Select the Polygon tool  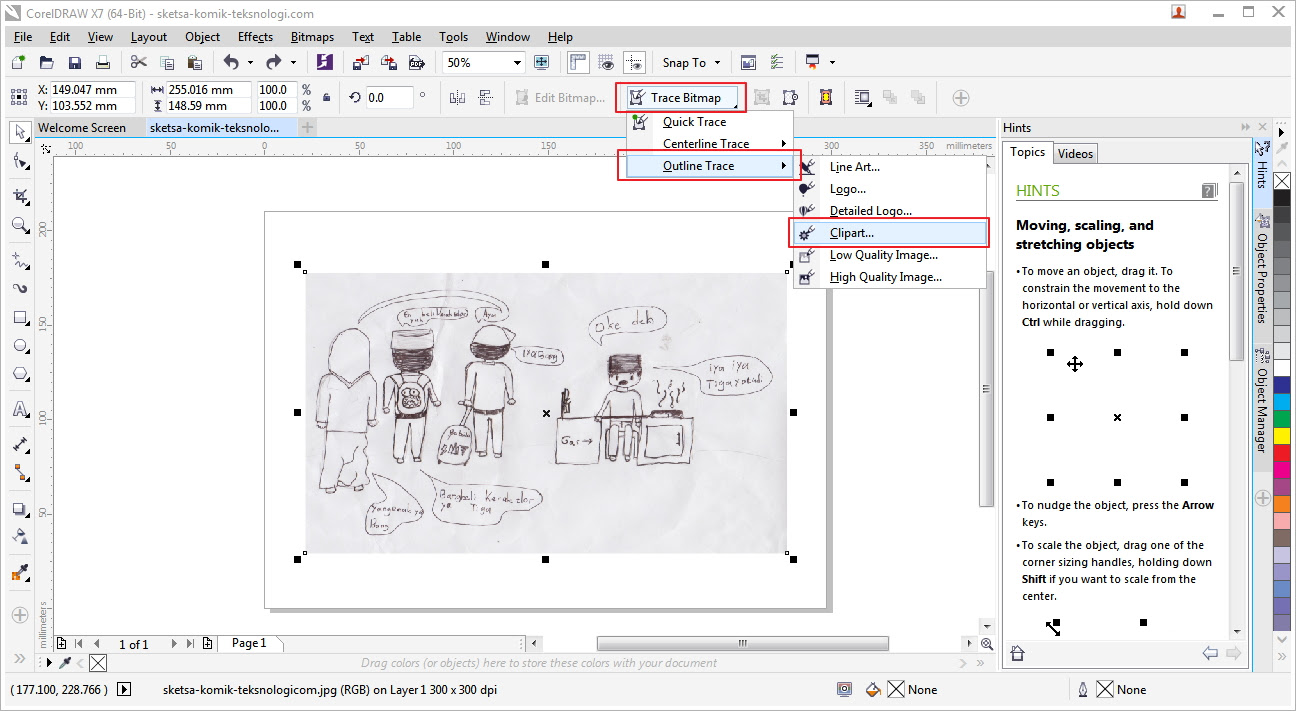coord(19,374)
